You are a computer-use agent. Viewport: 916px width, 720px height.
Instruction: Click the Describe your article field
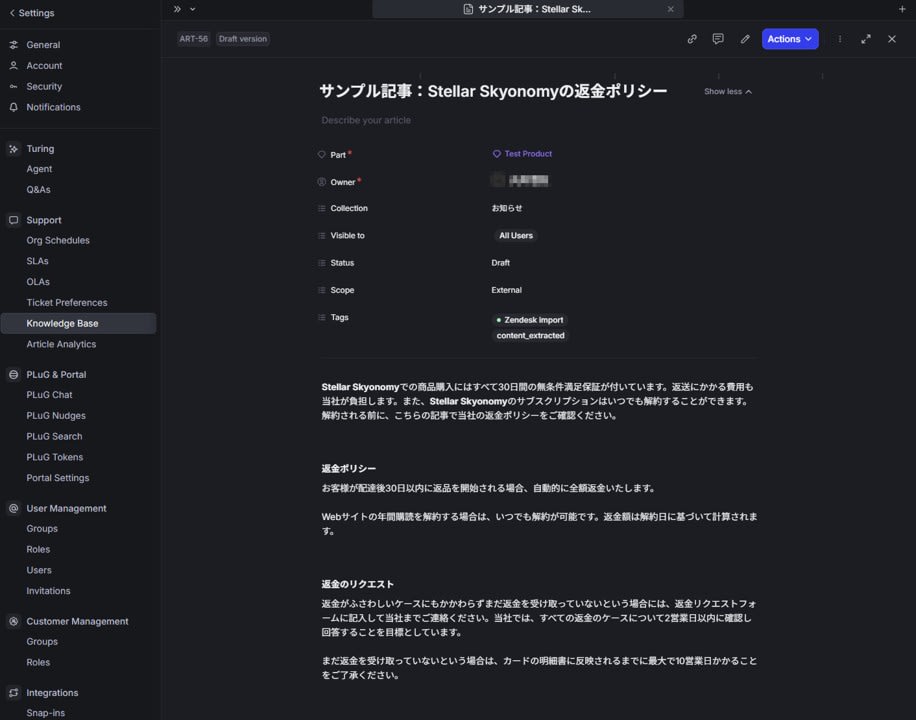click(366, 120)
